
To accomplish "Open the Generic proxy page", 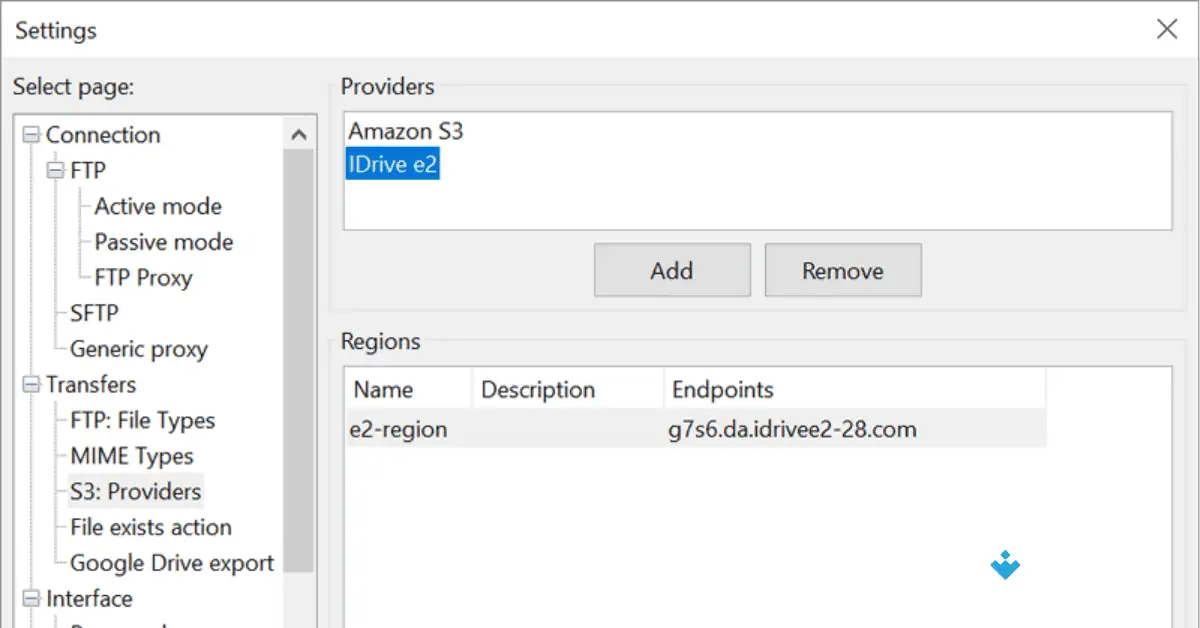I will pos(138,349).
